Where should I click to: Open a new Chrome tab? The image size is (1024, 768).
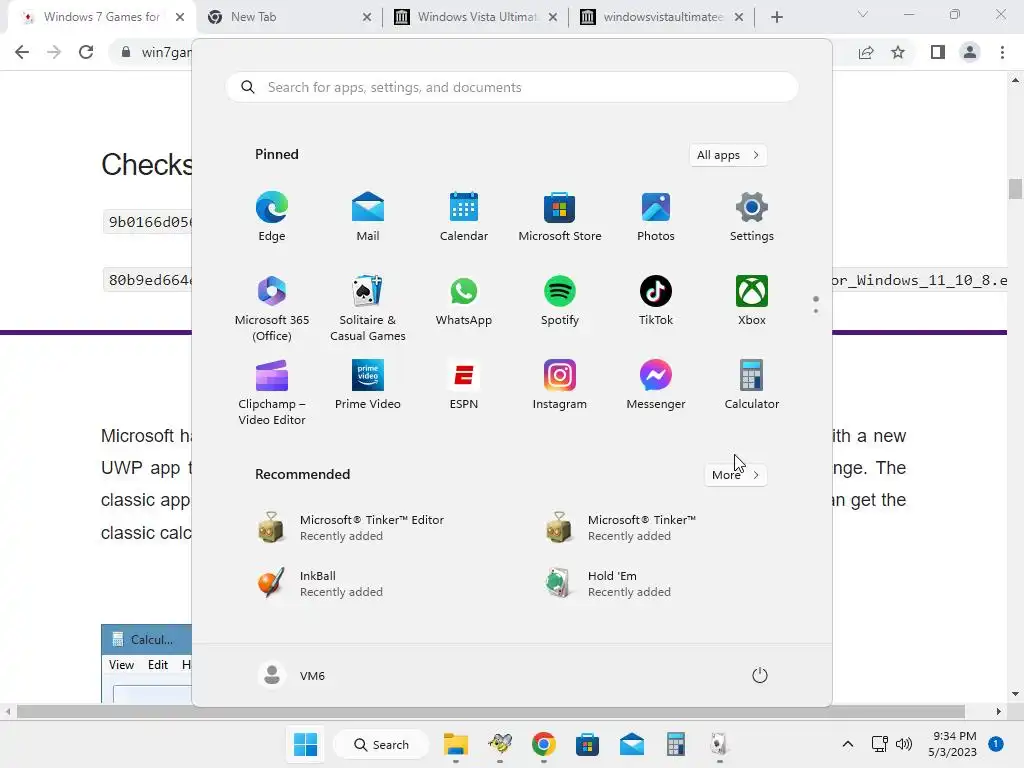click(776, 18)
